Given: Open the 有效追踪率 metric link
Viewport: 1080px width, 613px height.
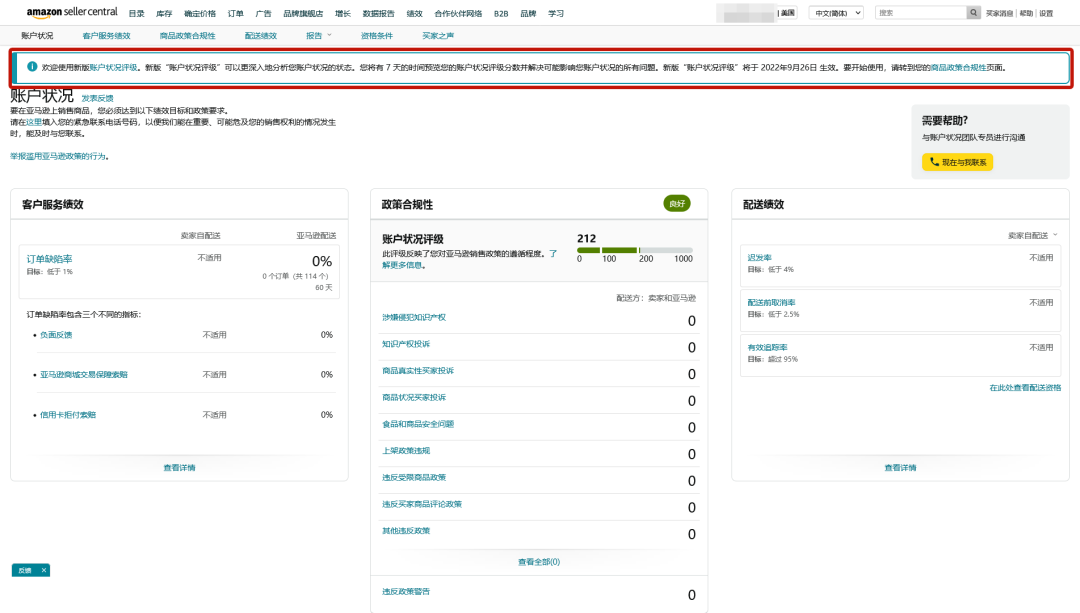Looking at the screenshot, I should pyautogui.click(x=767, y=348).
